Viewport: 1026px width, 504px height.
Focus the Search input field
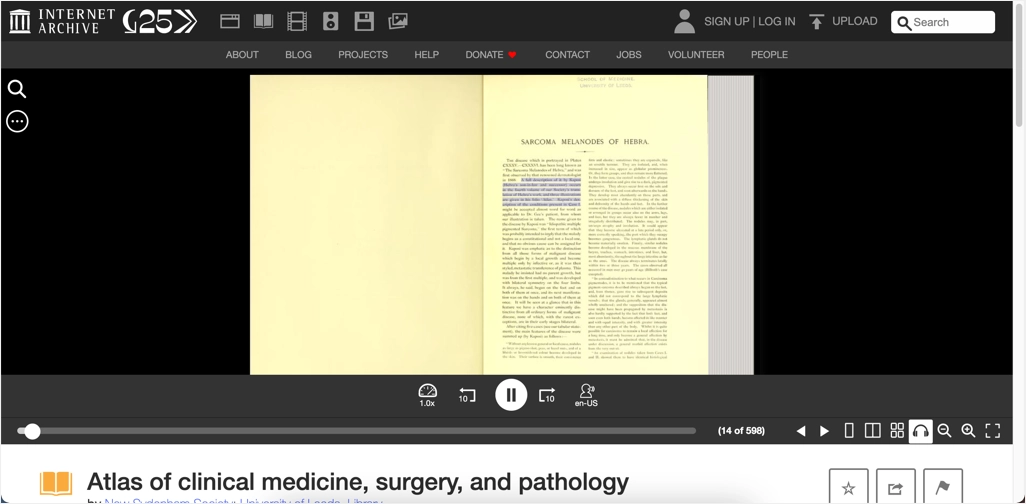[943, 22]
